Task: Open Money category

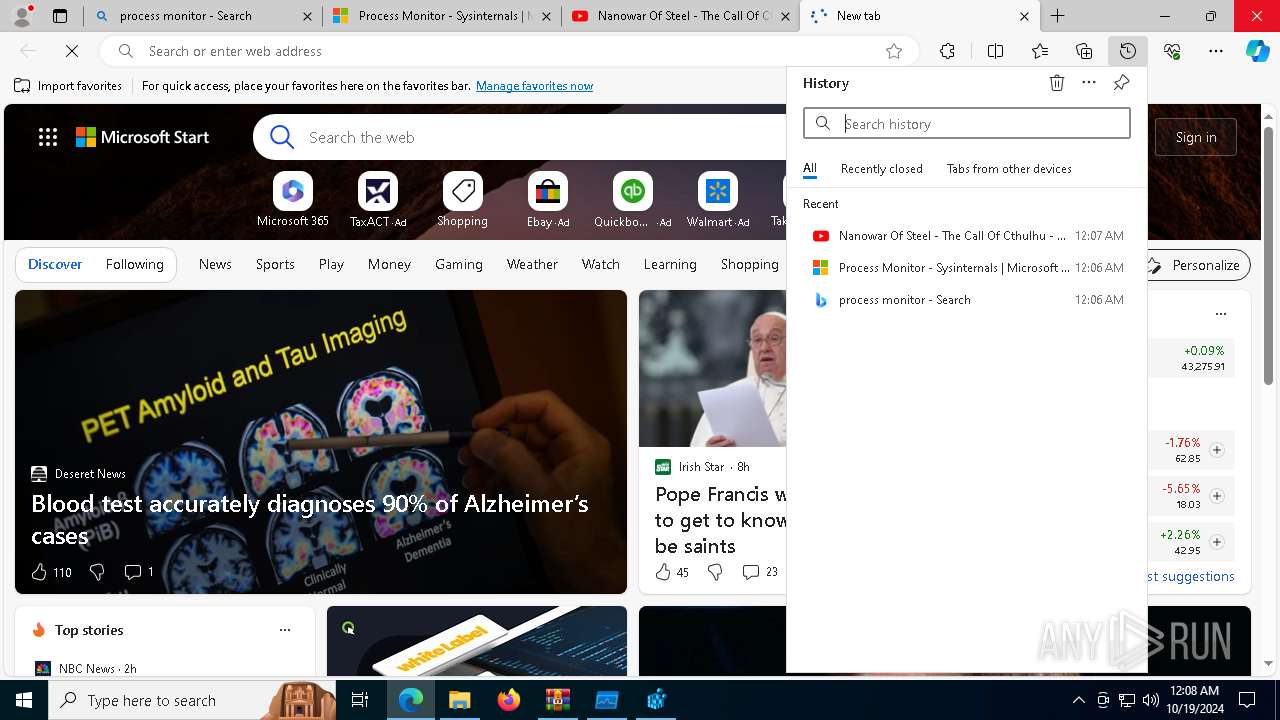Action: tap(389, 264)
